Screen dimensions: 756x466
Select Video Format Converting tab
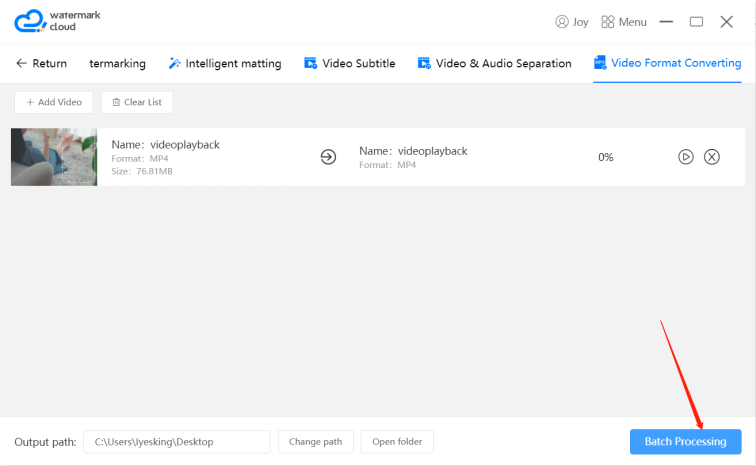pos(667,63)
